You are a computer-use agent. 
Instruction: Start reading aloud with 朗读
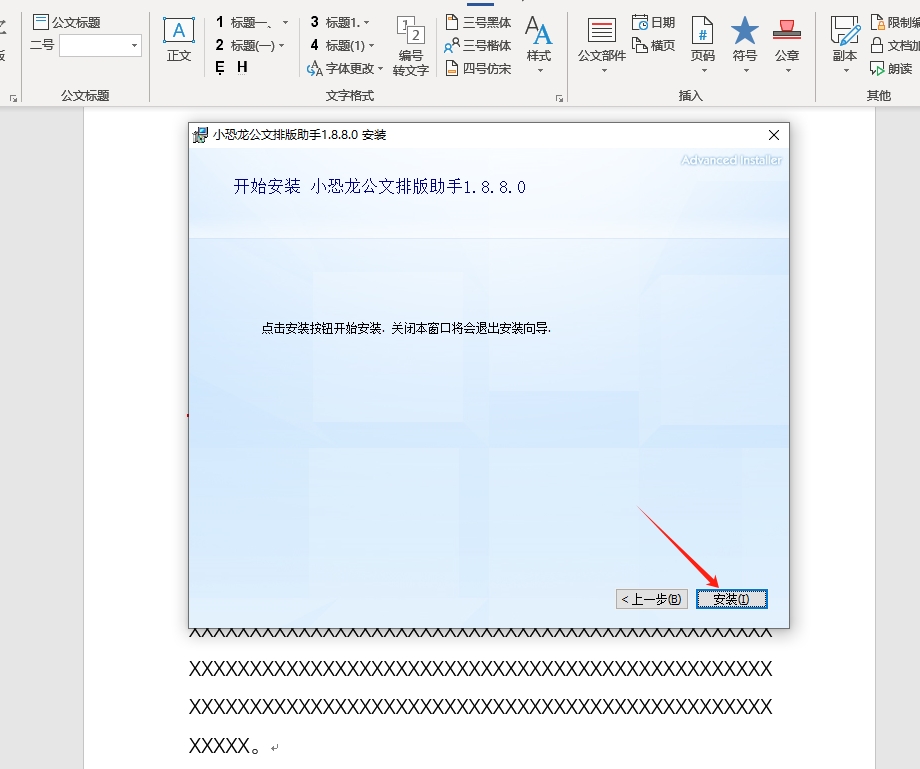point(898,70)
